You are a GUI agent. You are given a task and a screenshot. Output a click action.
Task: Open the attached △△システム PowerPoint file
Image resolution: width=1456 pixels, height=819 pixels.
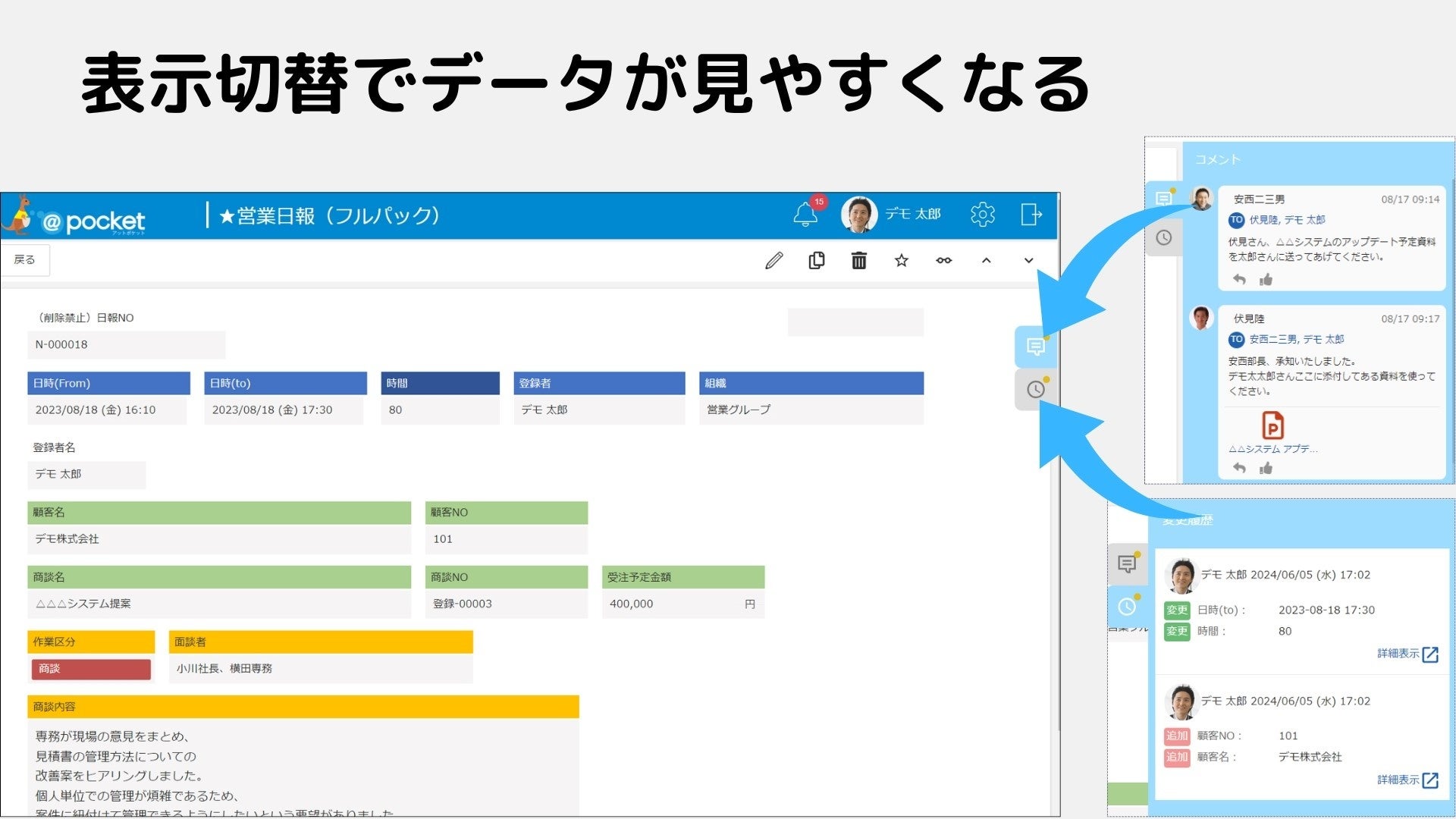coord(1272,426)
